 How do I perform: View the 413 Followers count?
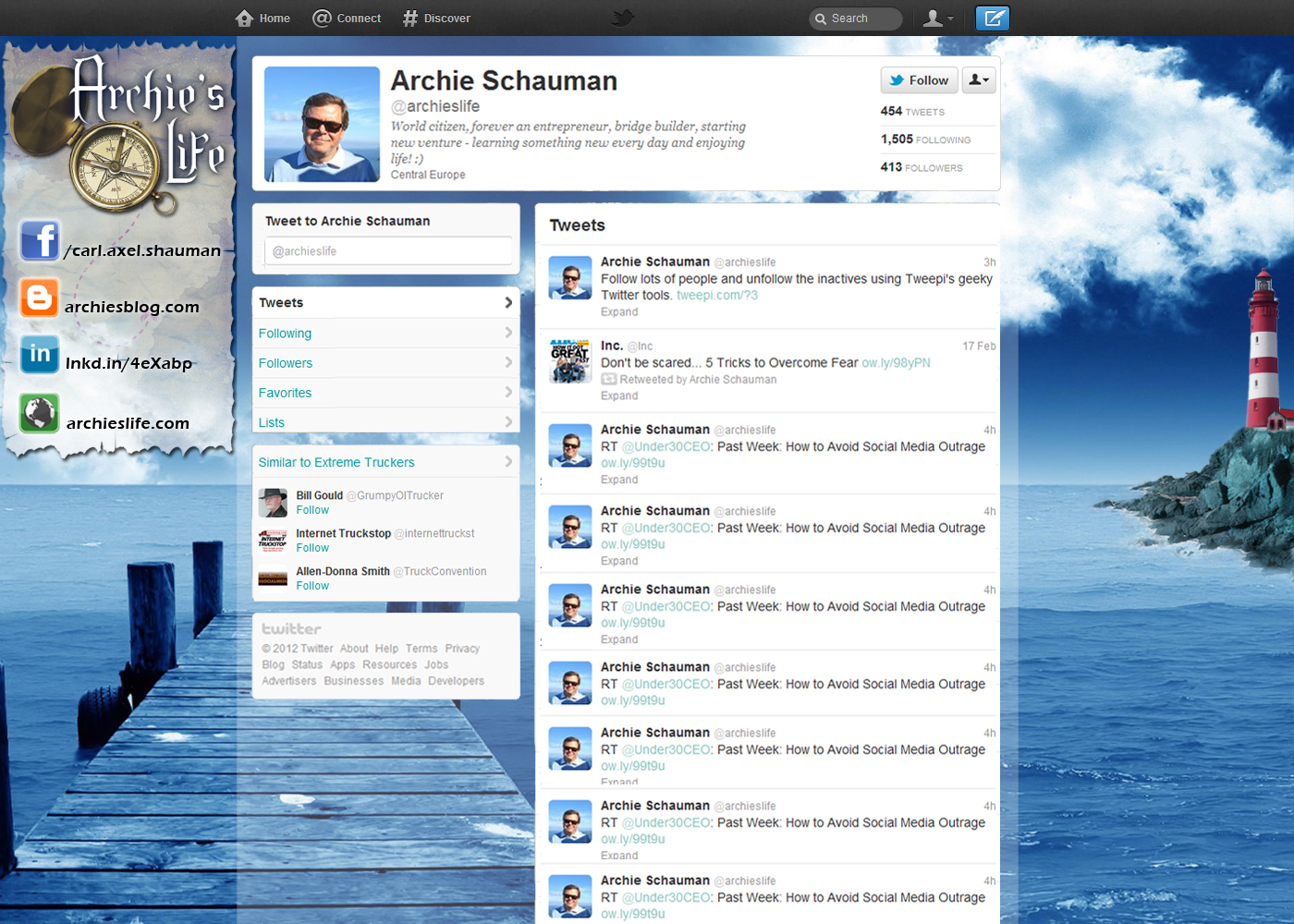click(921, 167)
